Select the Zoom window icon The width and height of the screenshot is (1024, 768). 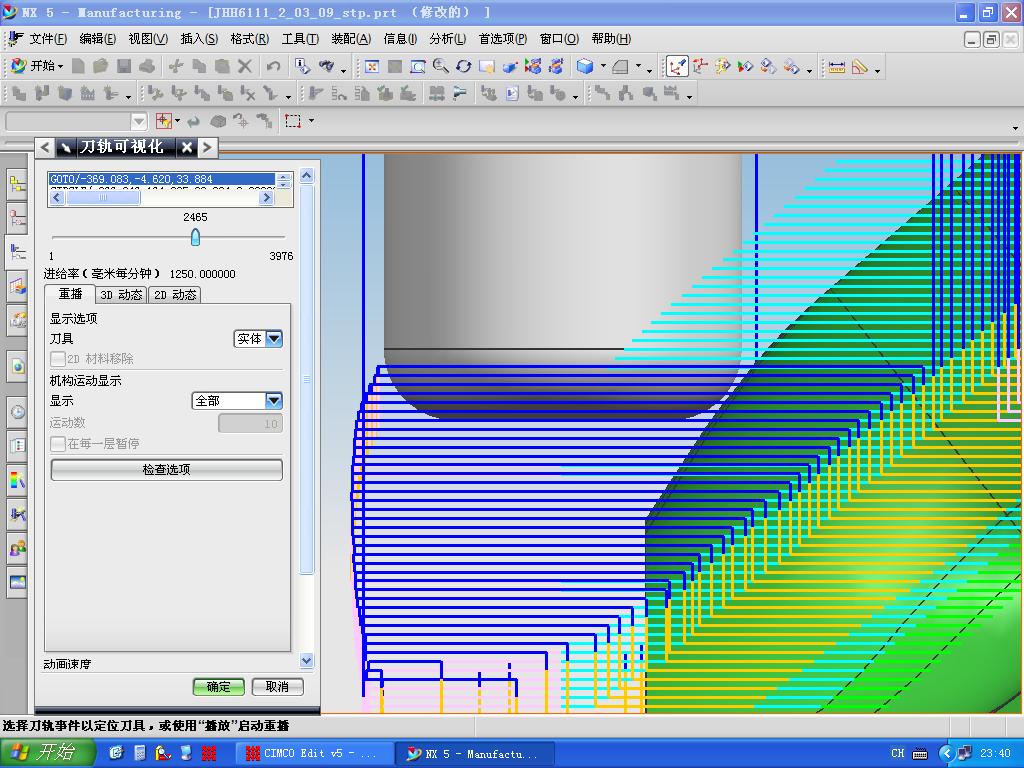pos(417,67)
